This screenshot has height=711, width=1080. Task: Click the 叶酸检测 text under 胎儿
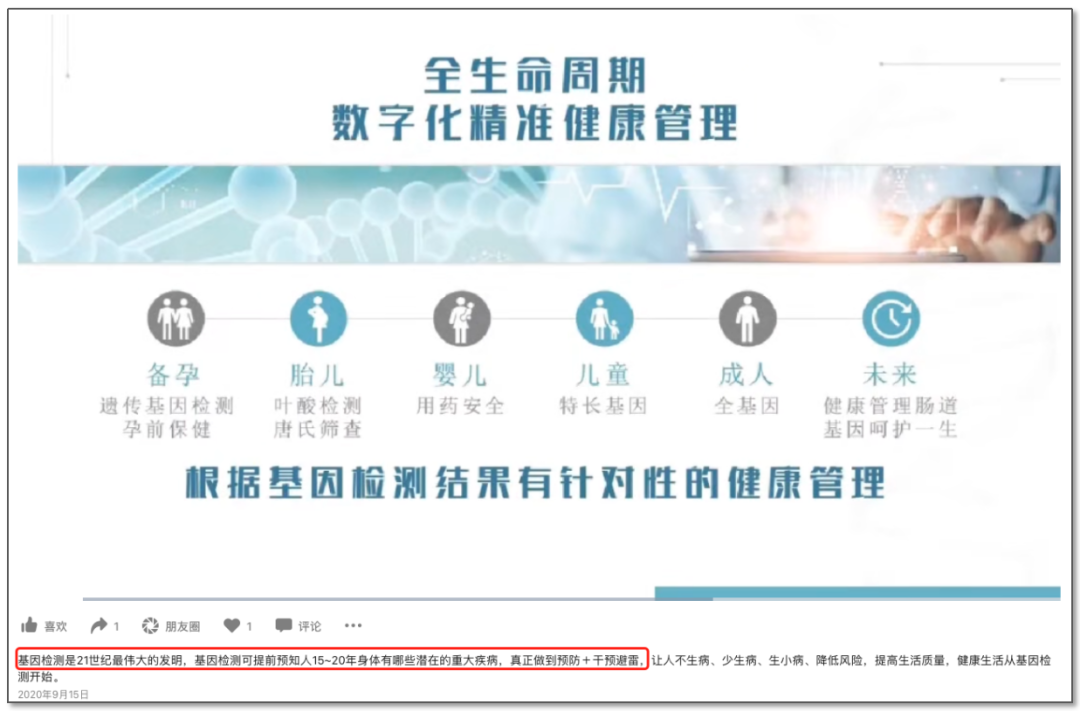pos(317,406)
